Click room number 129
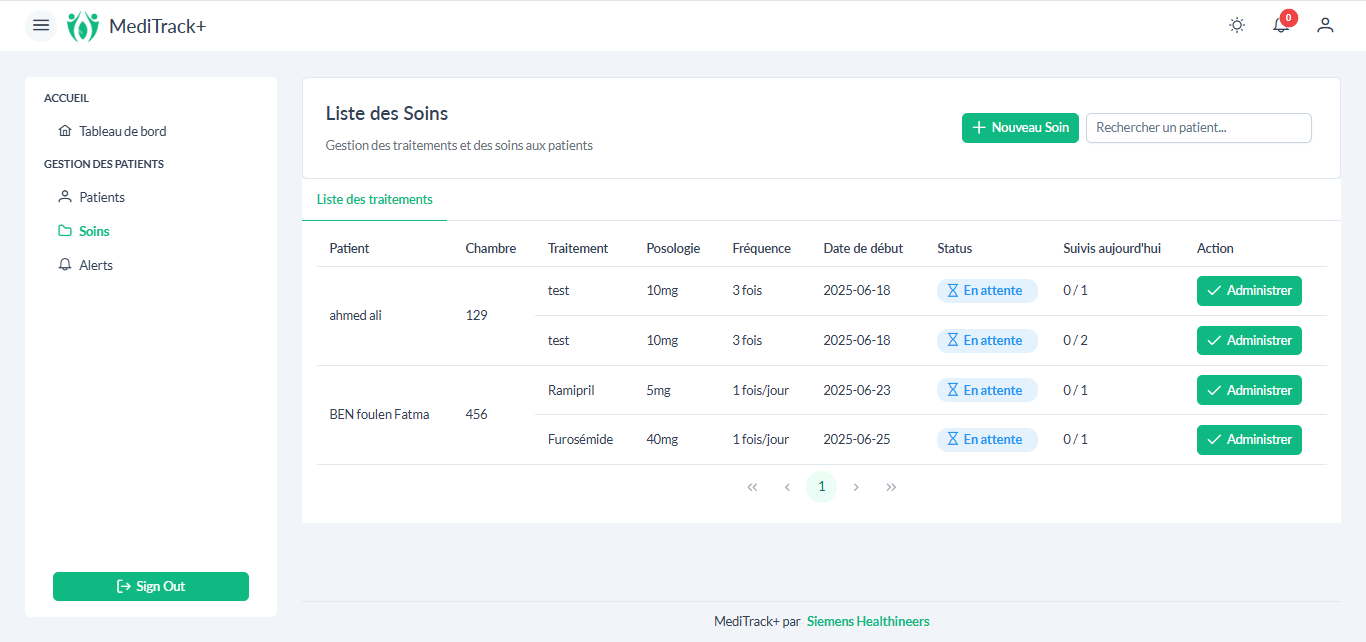1366x642 pixels. pyautogui.click(x=477, y=316)
